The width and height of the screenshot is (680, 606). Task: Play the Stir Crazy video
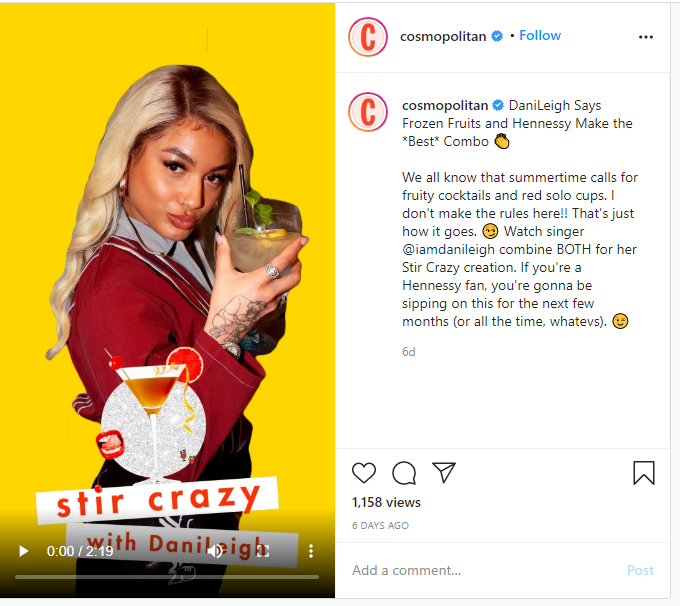[23, 551]
